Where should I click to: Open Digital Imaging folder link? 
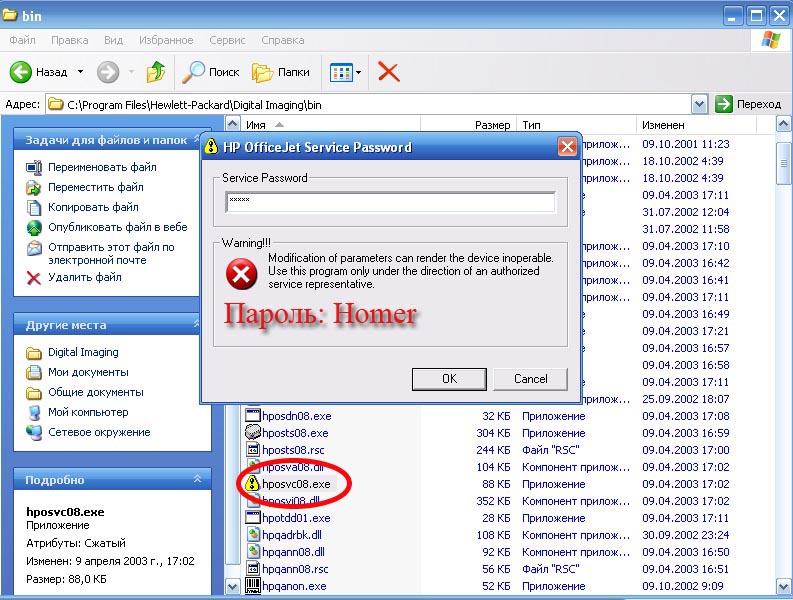(x=83, y=352)
